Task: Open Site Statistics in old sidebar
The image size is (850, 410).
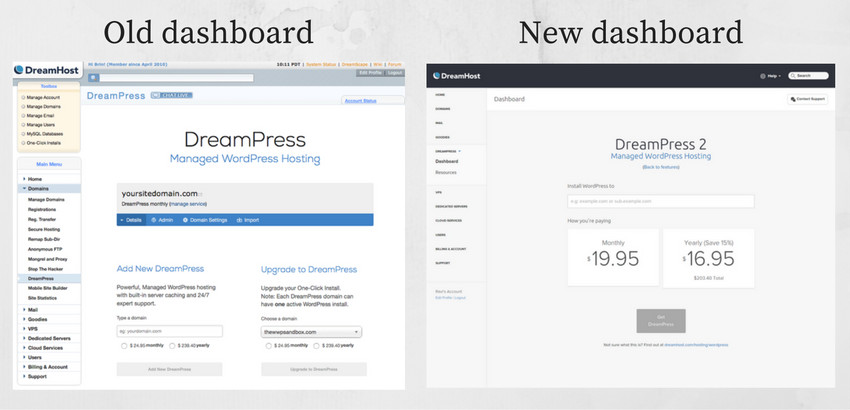Action: point(42,298)
